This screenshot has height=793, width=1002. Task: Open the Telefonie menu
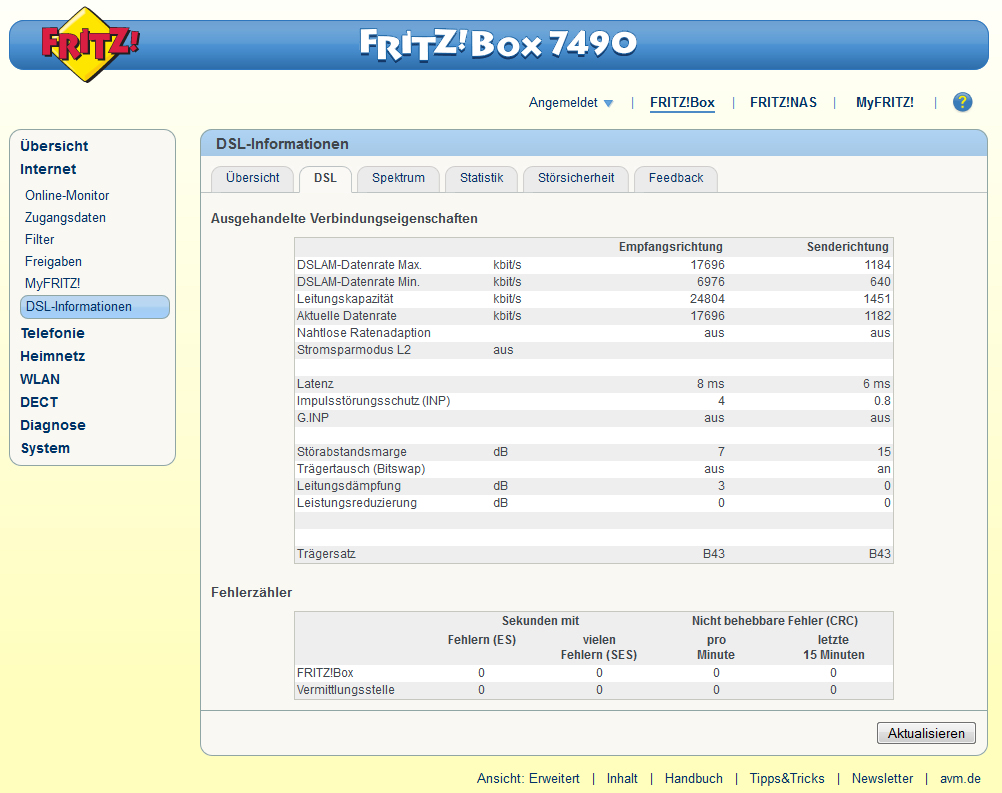(52, 333)
